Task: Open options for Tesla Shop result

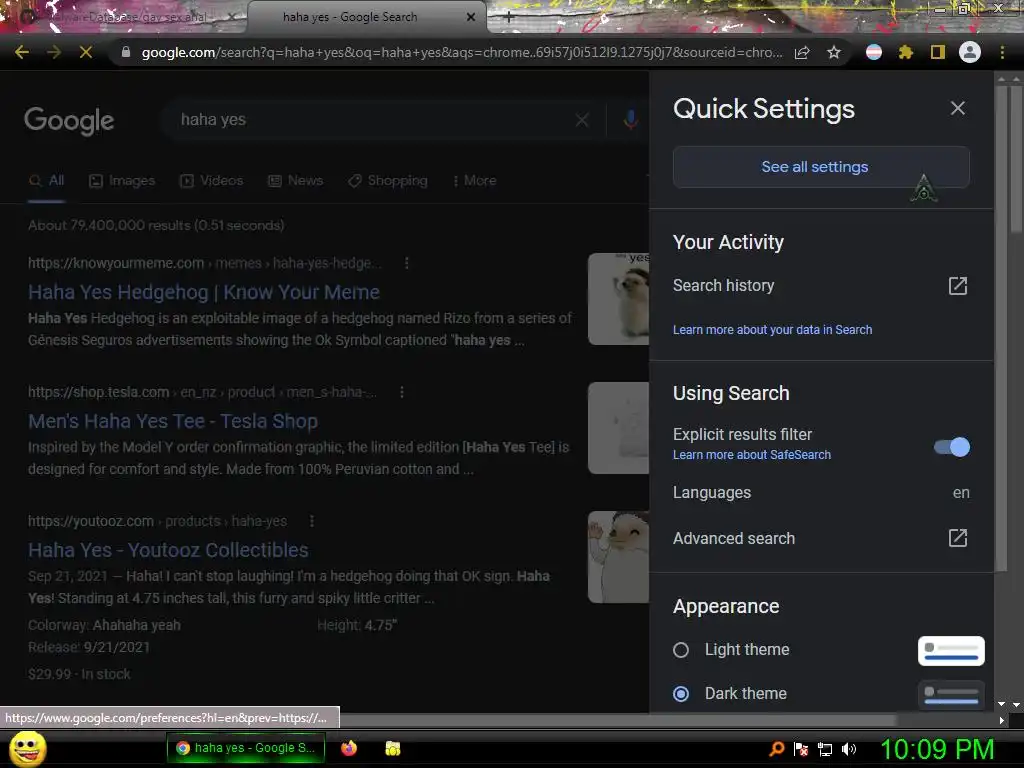Action: 402,392
